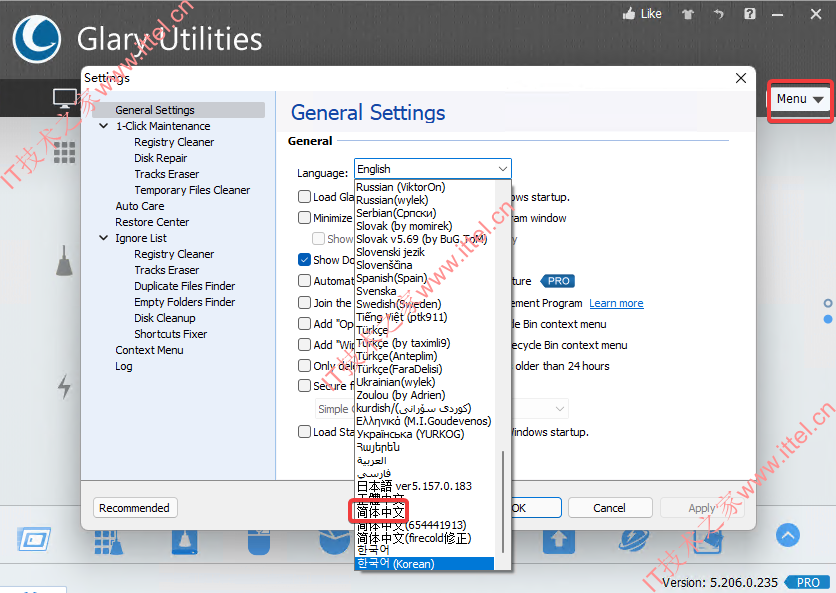
Task: Click the browser globe icon in bottom dock
Action: [x=633, y=540]
